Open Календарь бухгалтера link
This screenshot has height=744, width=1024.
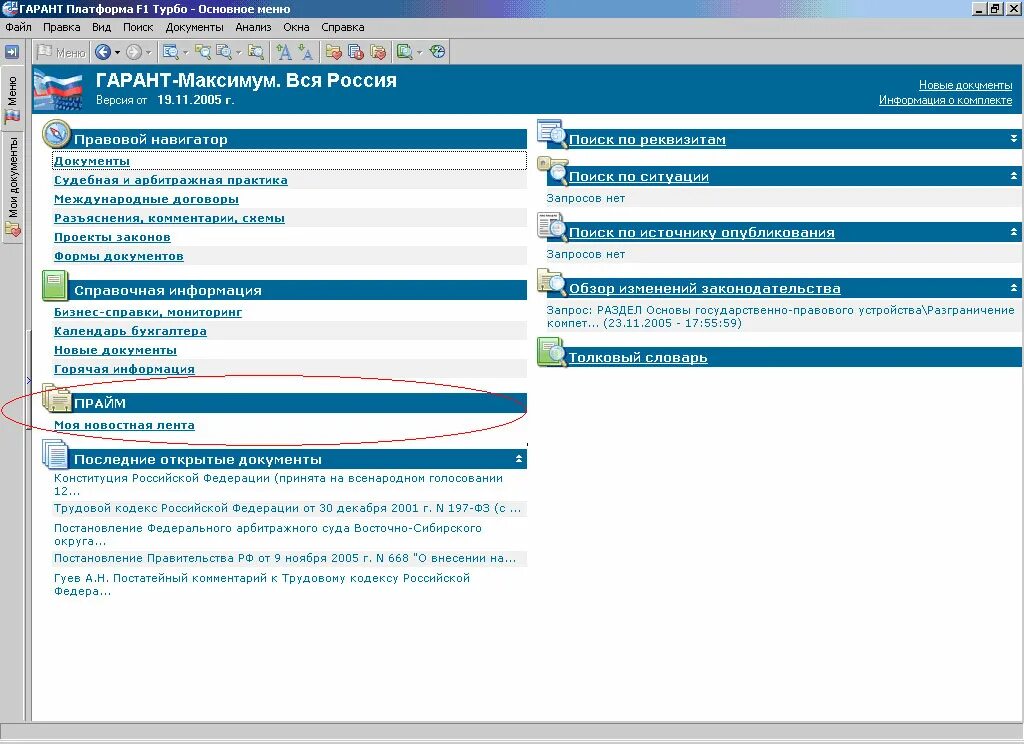click(x=130, y=331)
